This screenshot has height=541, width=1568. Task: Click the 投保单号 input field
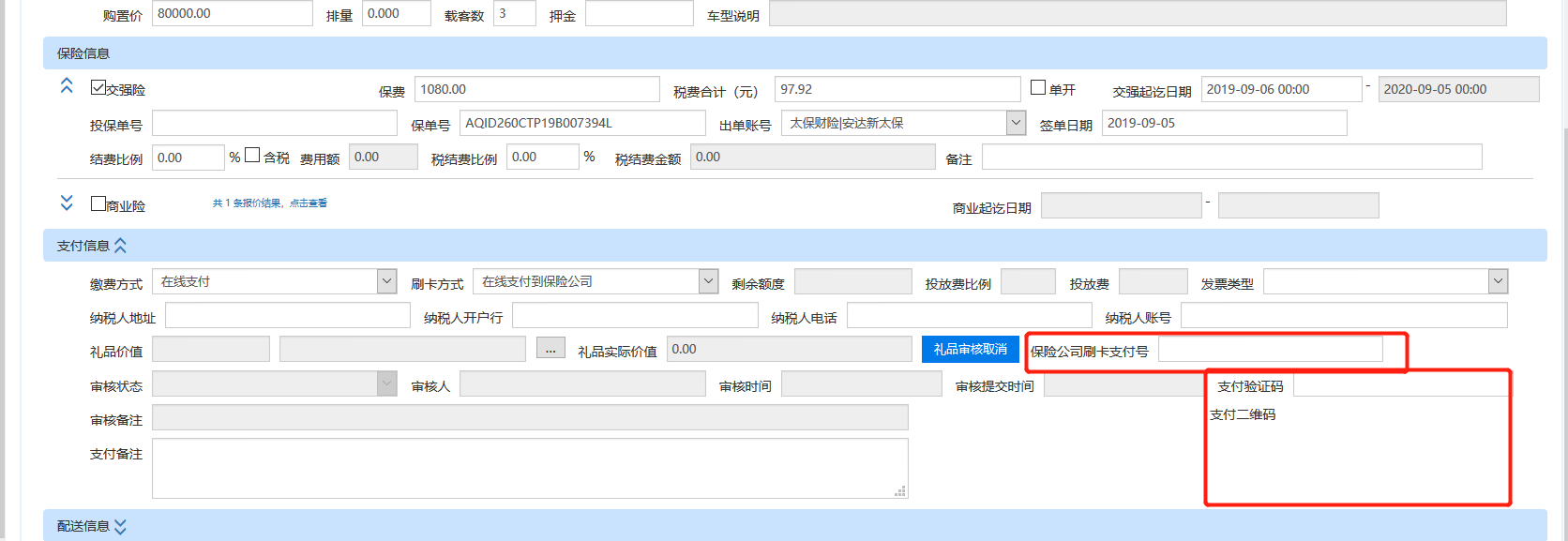point(275,123)
